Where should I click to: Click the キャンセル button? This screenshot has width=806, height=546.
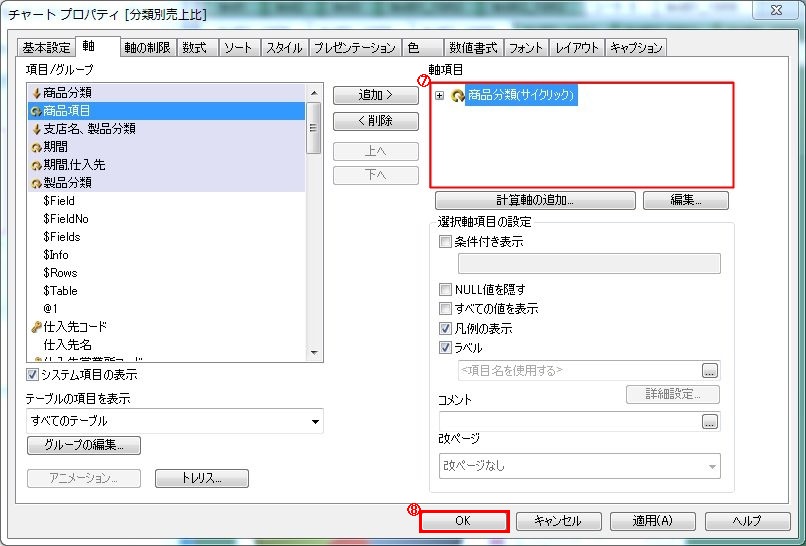pos(558,521)
